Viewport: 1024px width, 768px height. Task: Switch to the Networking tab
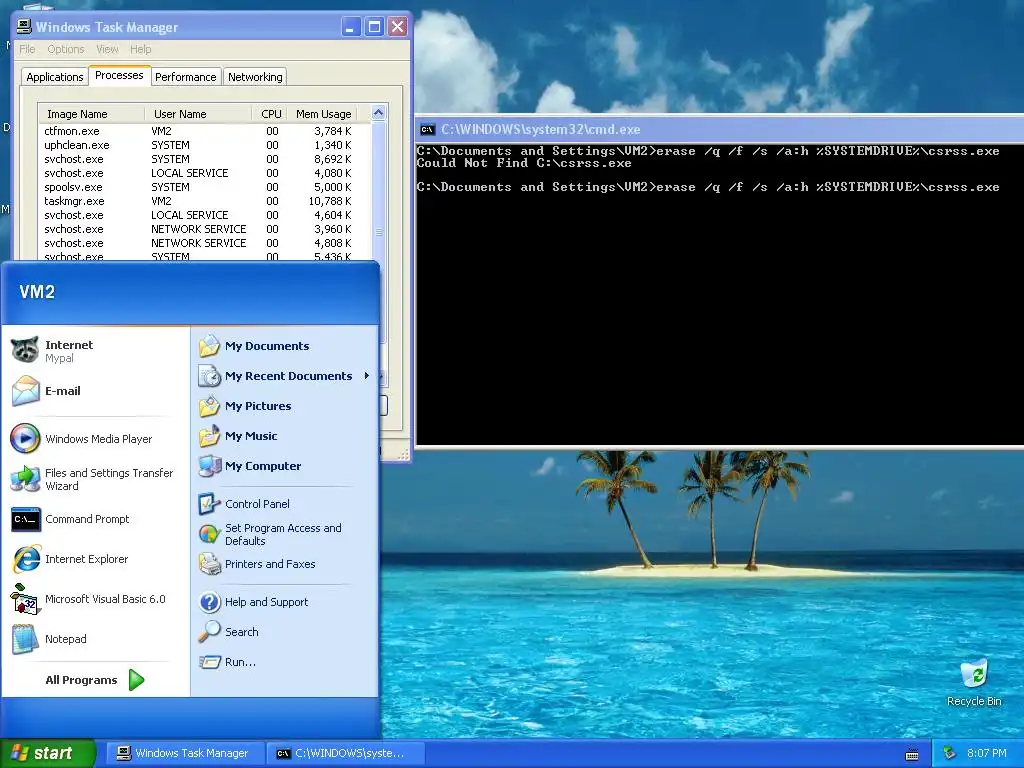click(x=255, y=77)
